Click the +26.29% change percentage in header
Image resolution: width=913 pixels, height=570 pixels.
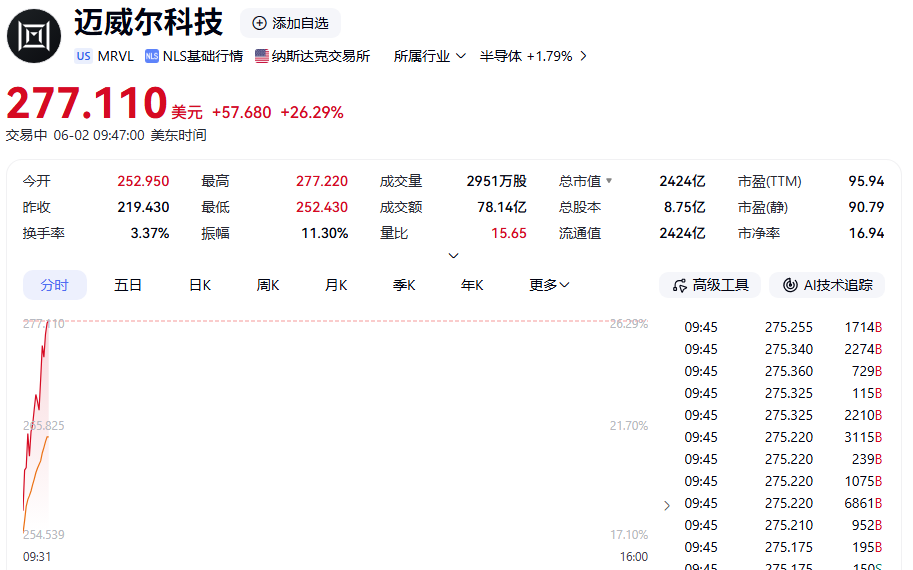[x=312, y=112]
